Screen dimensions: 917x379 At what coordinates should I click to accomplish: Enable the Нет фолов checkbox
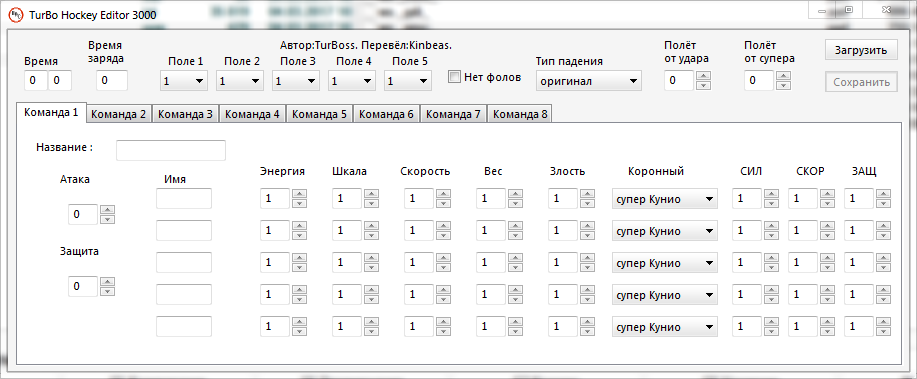click(454, 77)
